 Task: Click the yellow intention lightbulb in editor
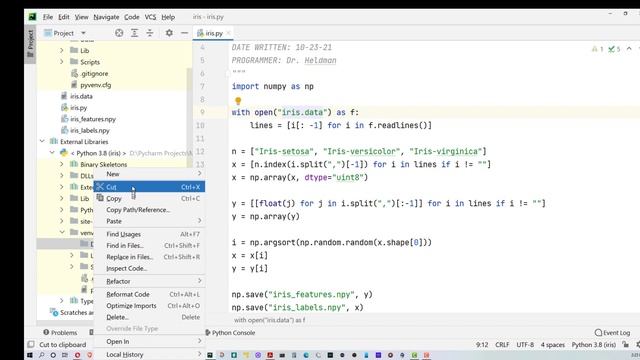click(238, 100)
